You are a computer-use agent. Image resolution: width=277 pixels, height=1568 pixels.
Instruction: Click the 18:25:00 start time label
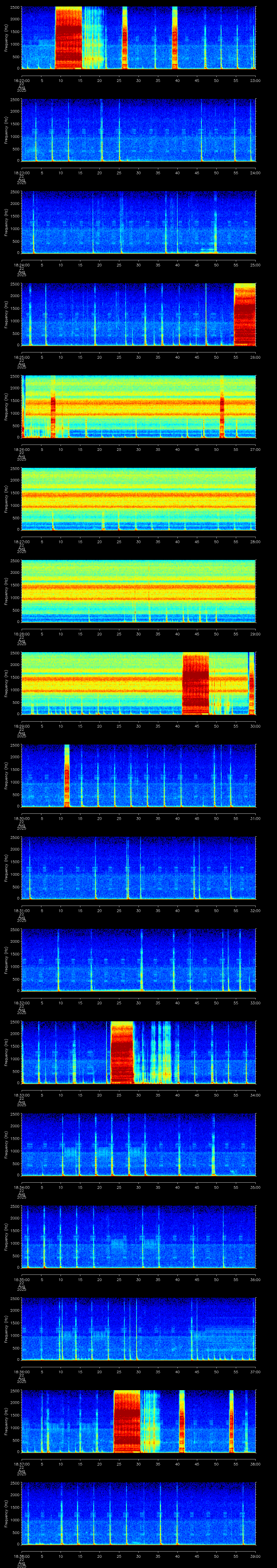click(21, 357)
